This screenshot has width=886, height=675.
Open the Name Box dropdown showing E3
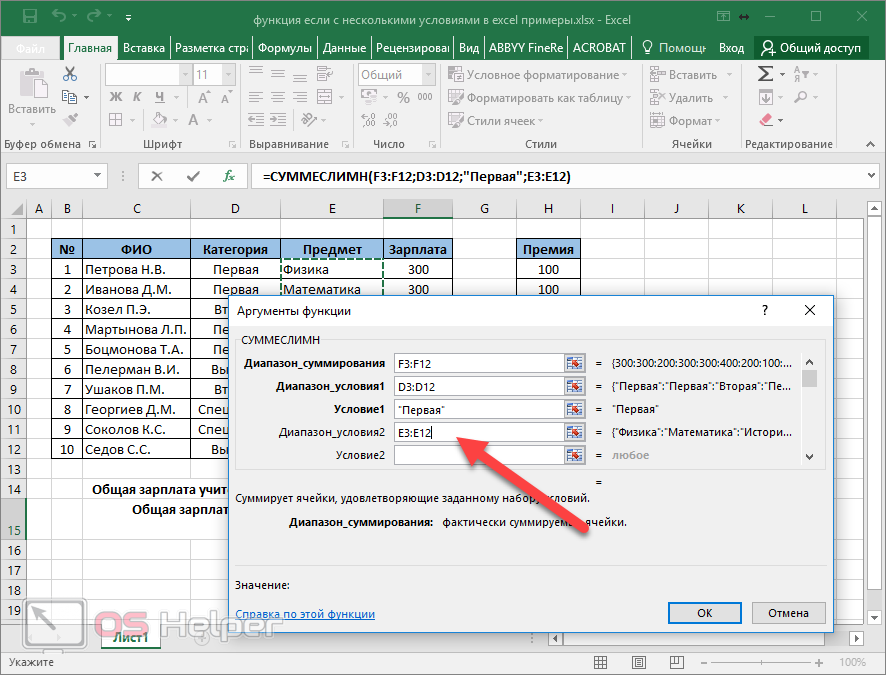[x=97, y=176]
